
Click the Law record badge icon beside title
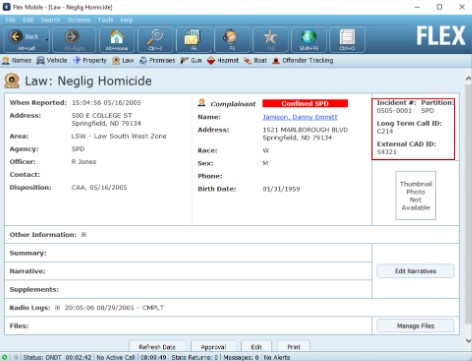pyautogui.click(x=12, y=81)
